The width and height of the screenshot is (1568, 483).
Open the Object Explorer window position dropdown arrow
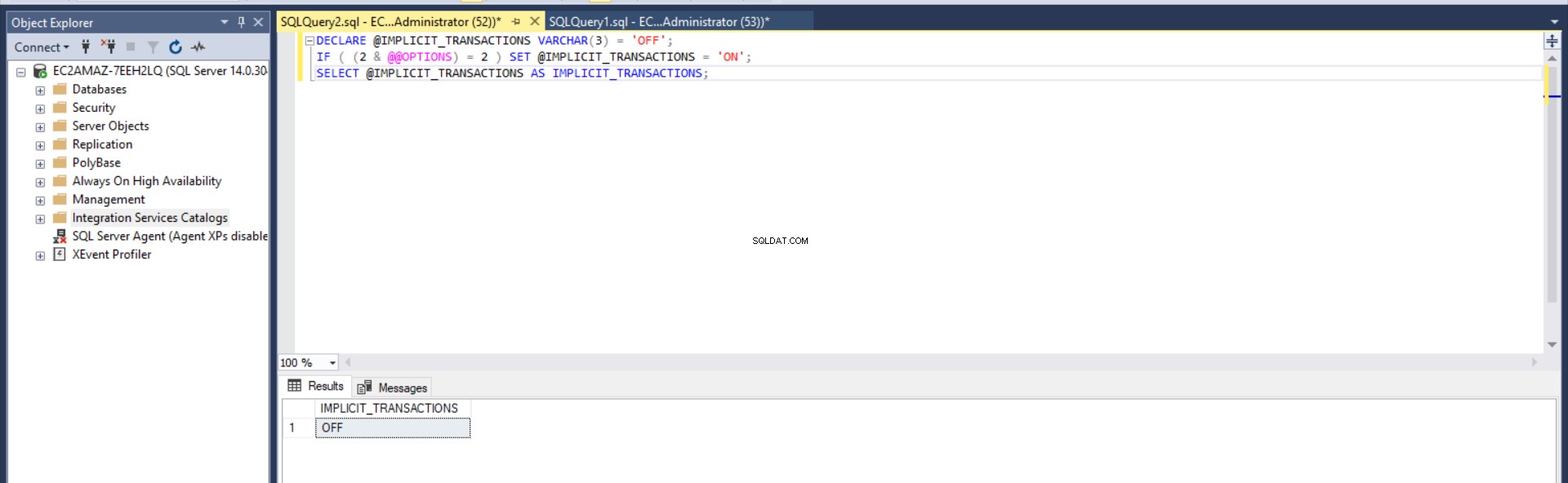tap(225, 22)
